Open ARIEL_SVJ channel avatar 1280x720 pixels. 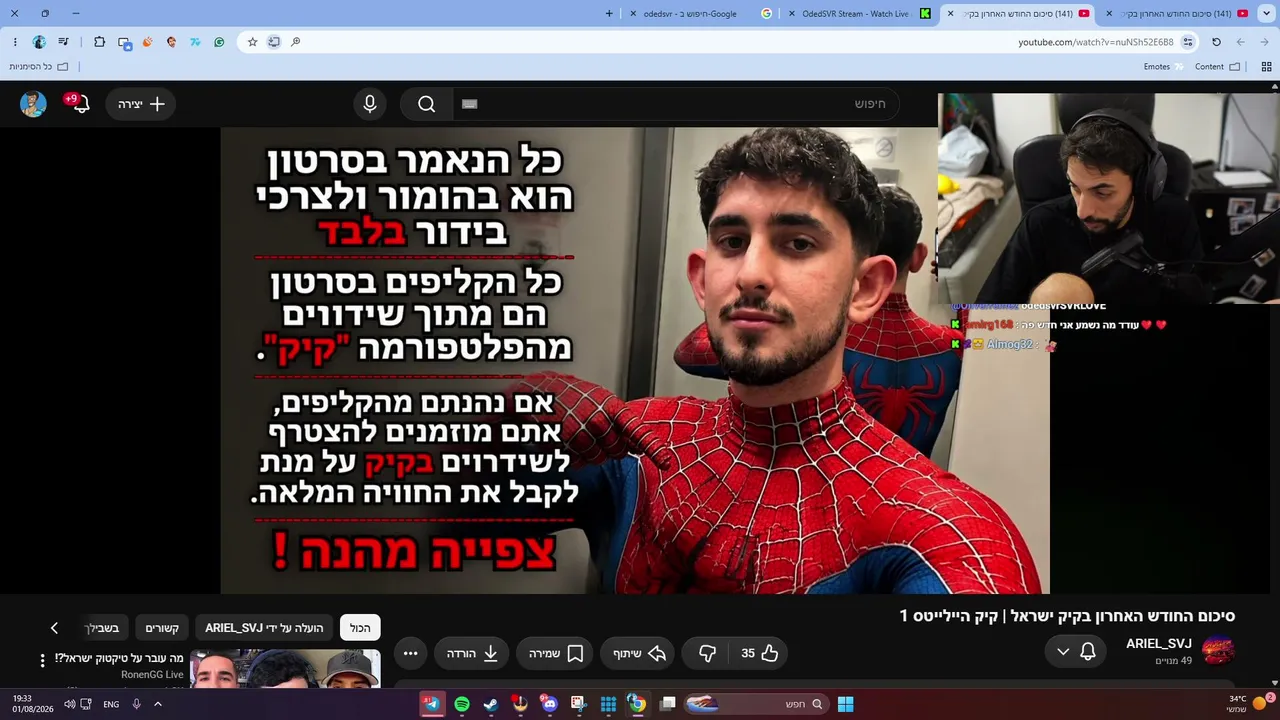click(1218, 650)
